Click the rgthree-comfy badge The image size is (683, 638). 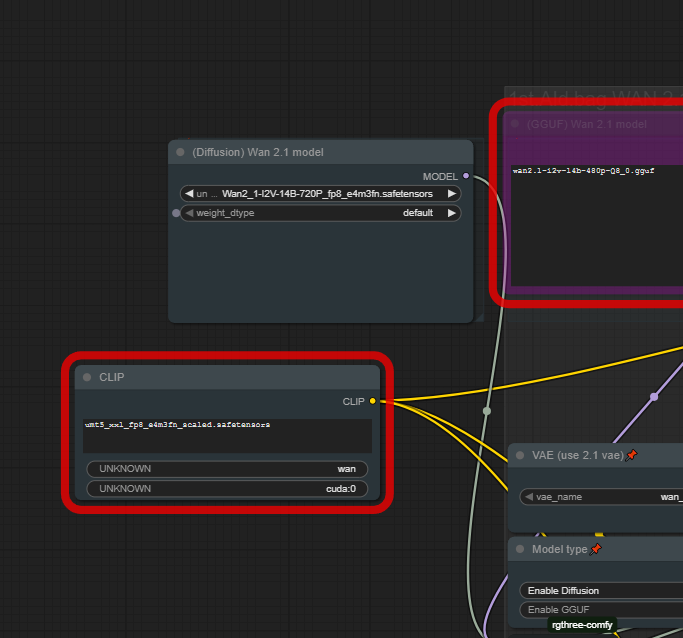click(582, 625)
